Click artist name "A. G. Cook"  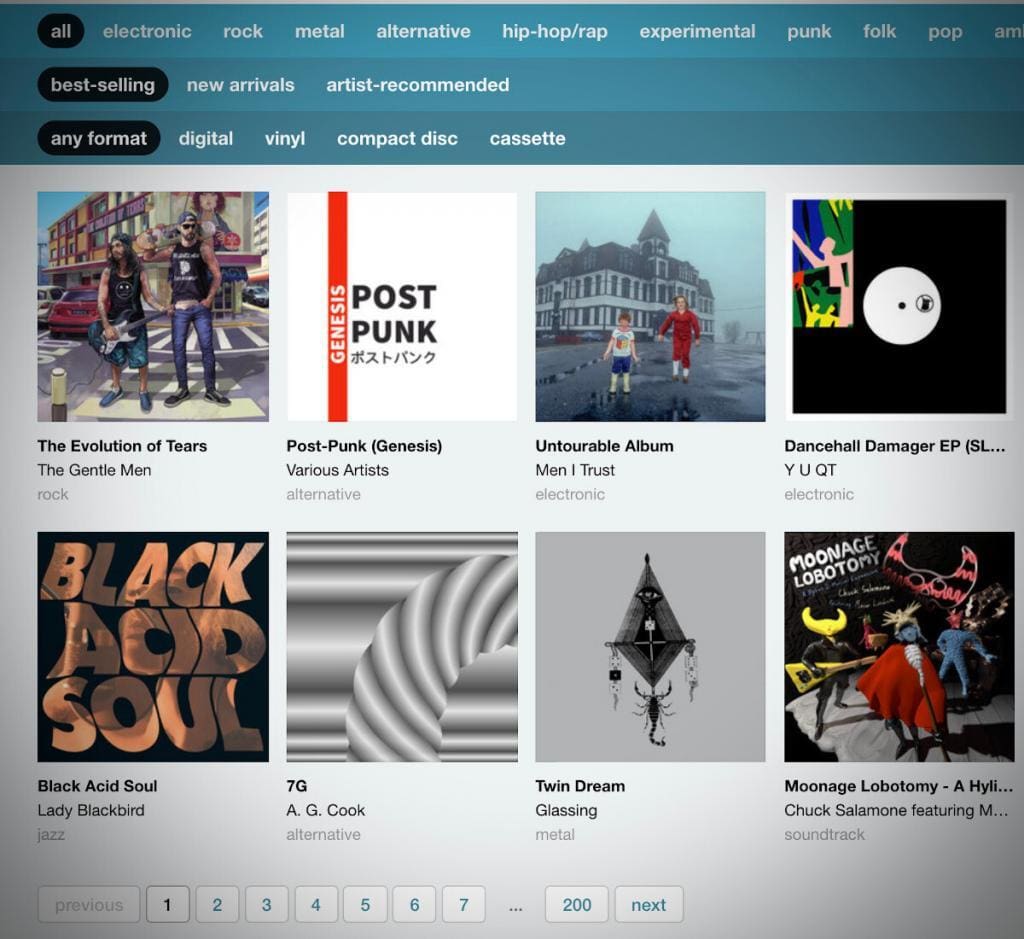[325, 810]
